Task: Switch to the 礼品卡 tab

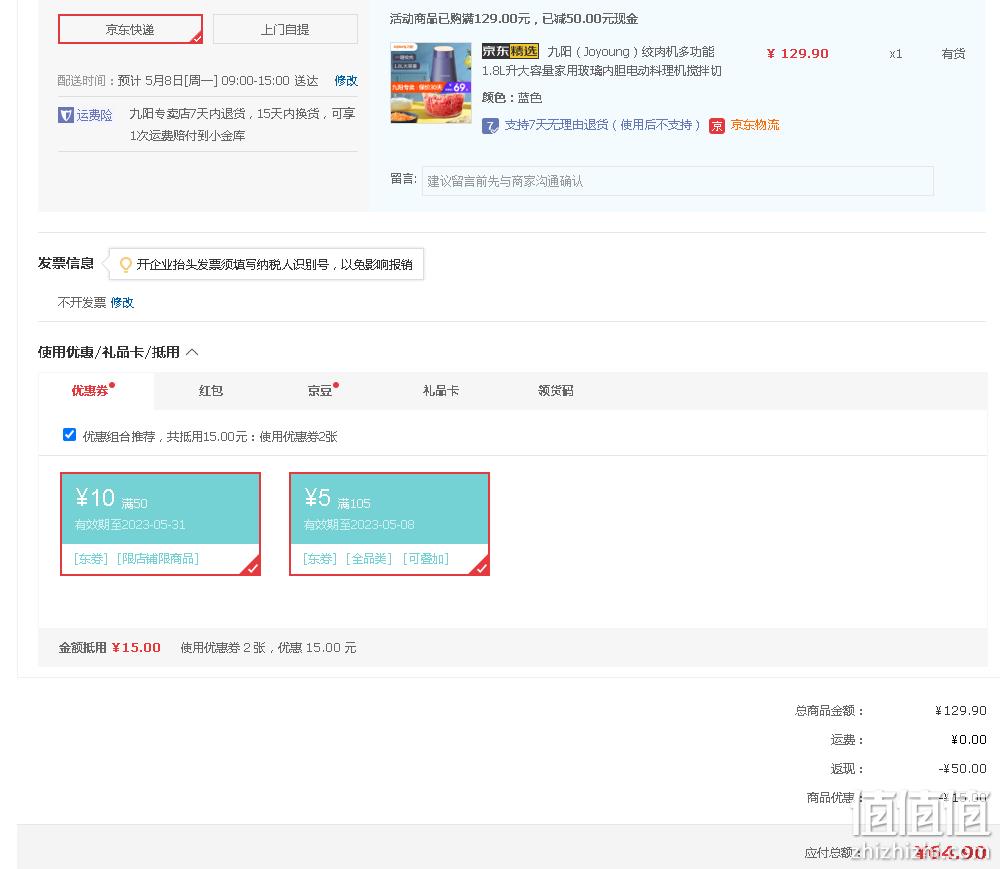Action: pyautogui.click(x=441, y=390)
